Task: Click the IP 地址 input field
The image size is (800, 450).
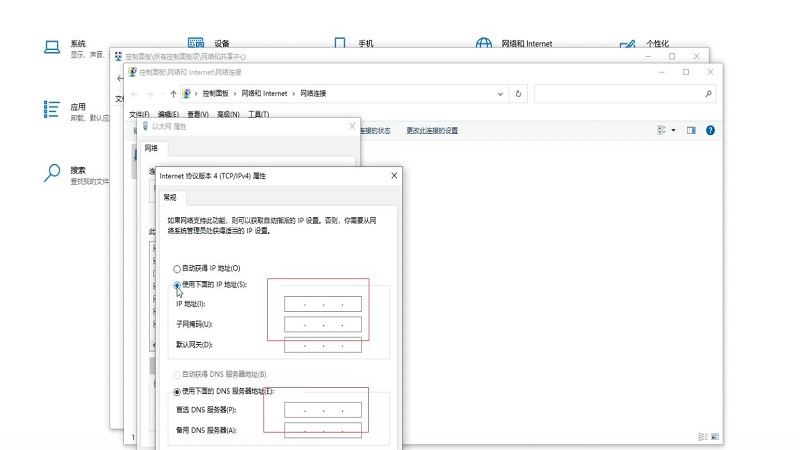Action: [x=323, y=304]
